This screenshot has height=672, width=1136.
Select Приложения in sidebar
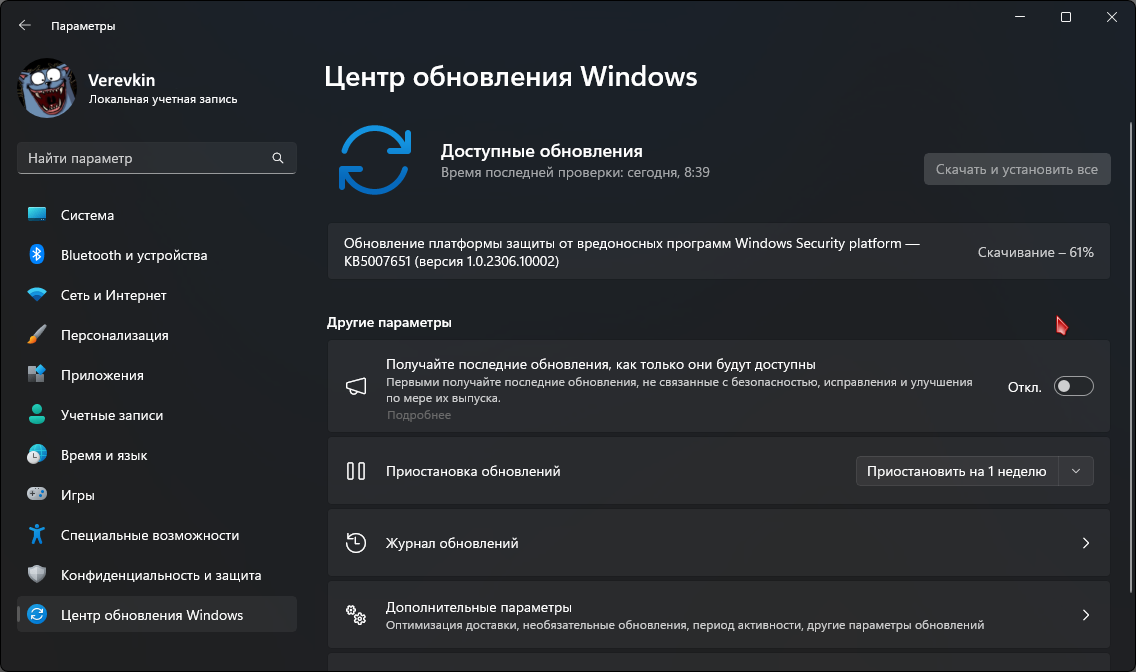coord(156,375)
